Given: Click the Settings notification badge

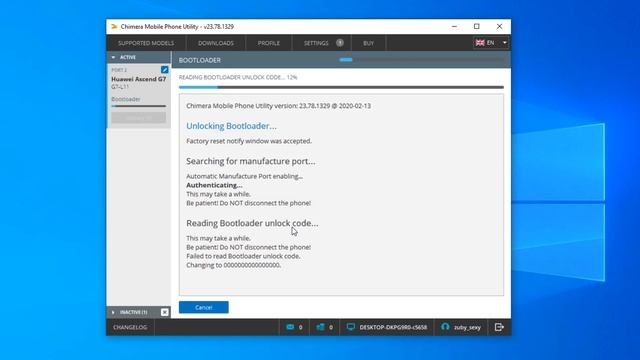Looking at the screenshot, I should (x=340, y=42).
